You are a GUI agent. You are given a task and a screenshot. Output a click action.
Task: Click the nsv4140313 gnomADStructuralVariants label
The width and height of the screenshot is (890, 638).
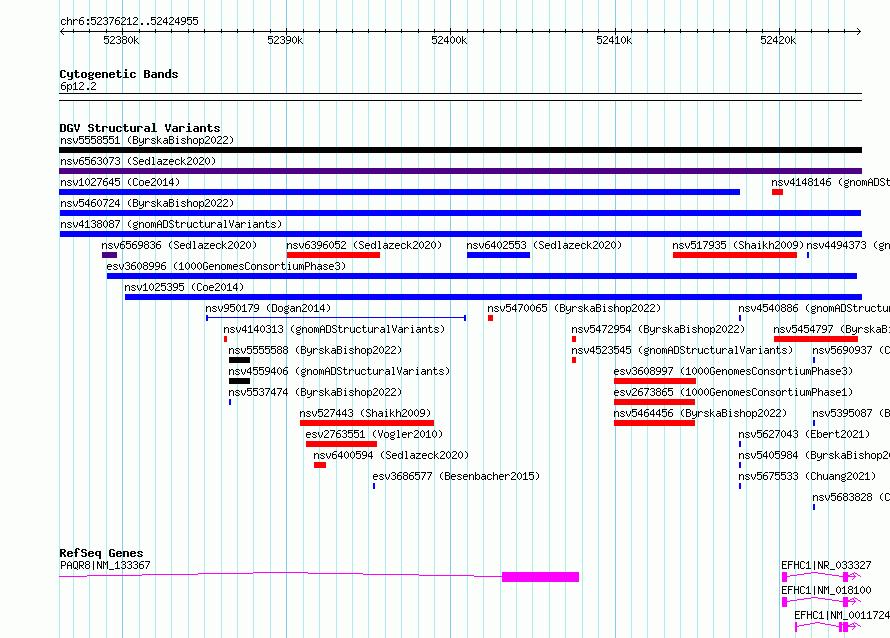[334, 329]
